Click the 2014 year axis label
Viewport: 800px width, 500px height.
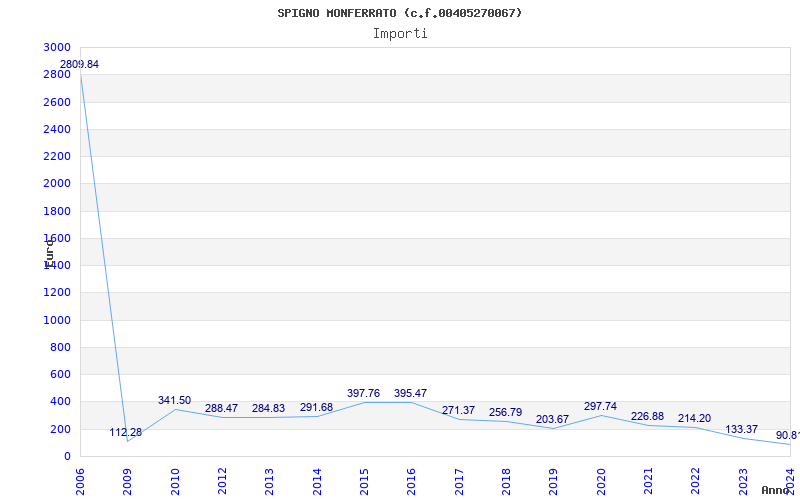tap(317, 481)
